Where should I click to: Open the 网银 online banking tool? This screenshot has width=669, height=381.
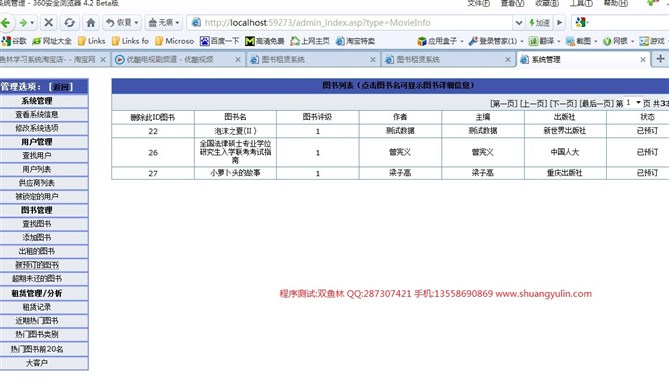[618, 41]
